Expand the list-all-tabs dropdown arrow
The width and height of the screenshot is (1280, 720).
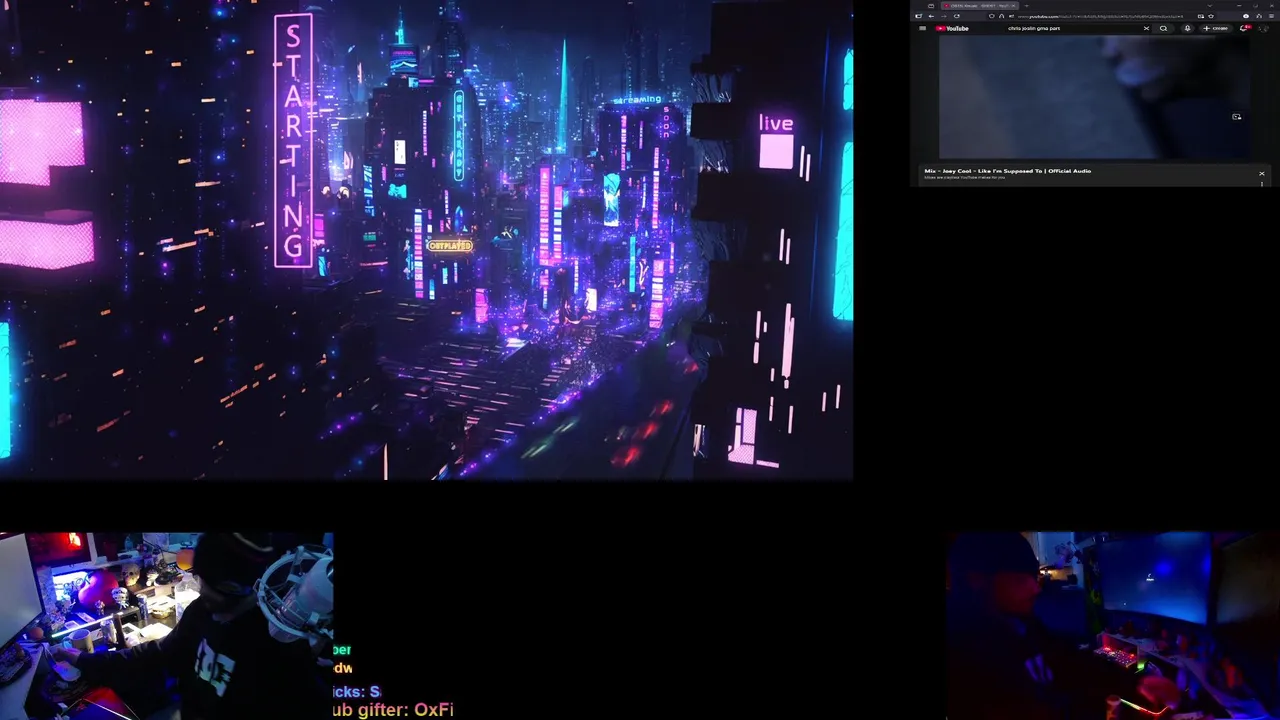(1210, 5)
